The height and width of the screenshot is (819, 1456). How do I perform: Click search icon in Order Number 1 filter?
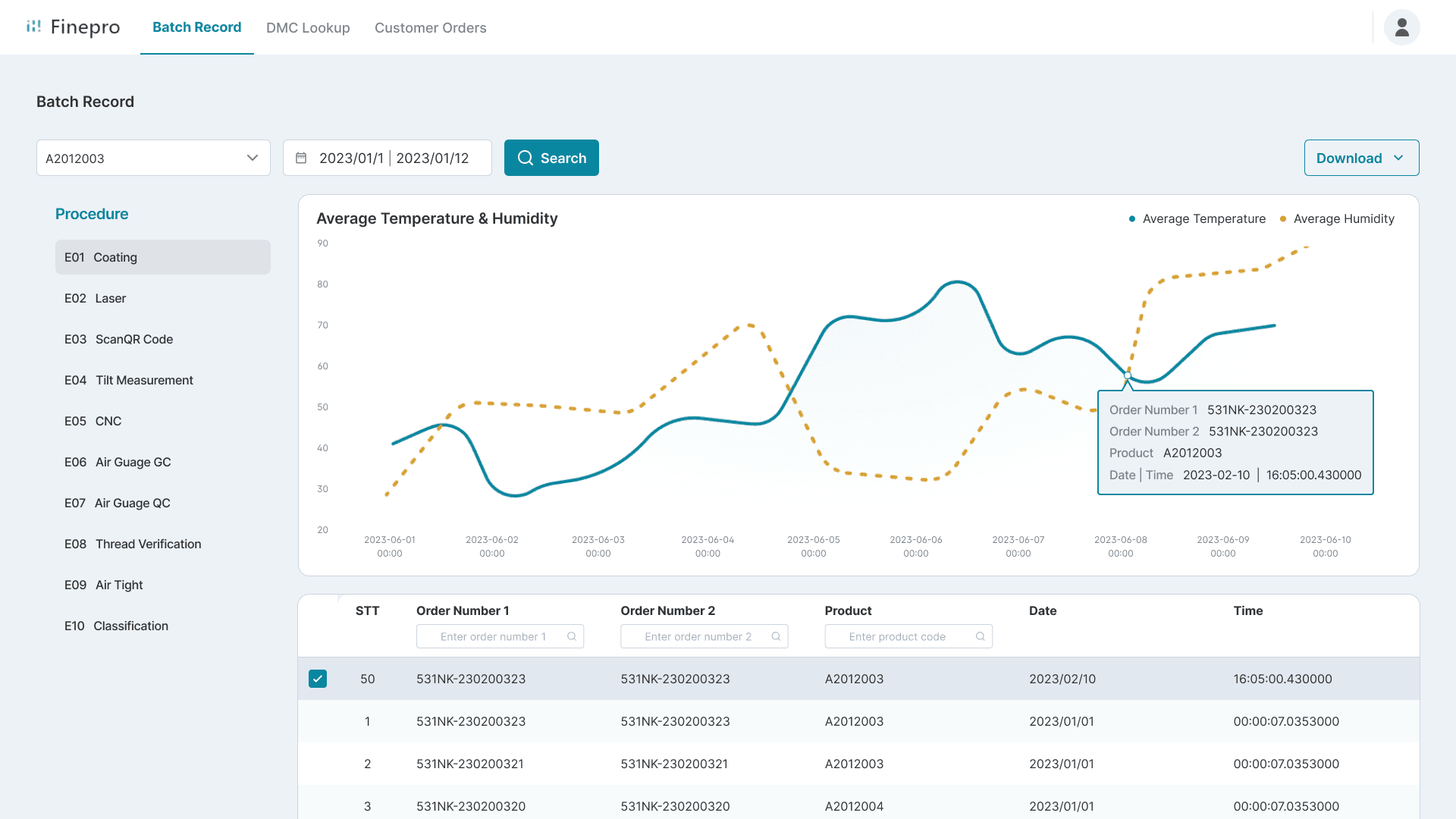tap(572, 637)
